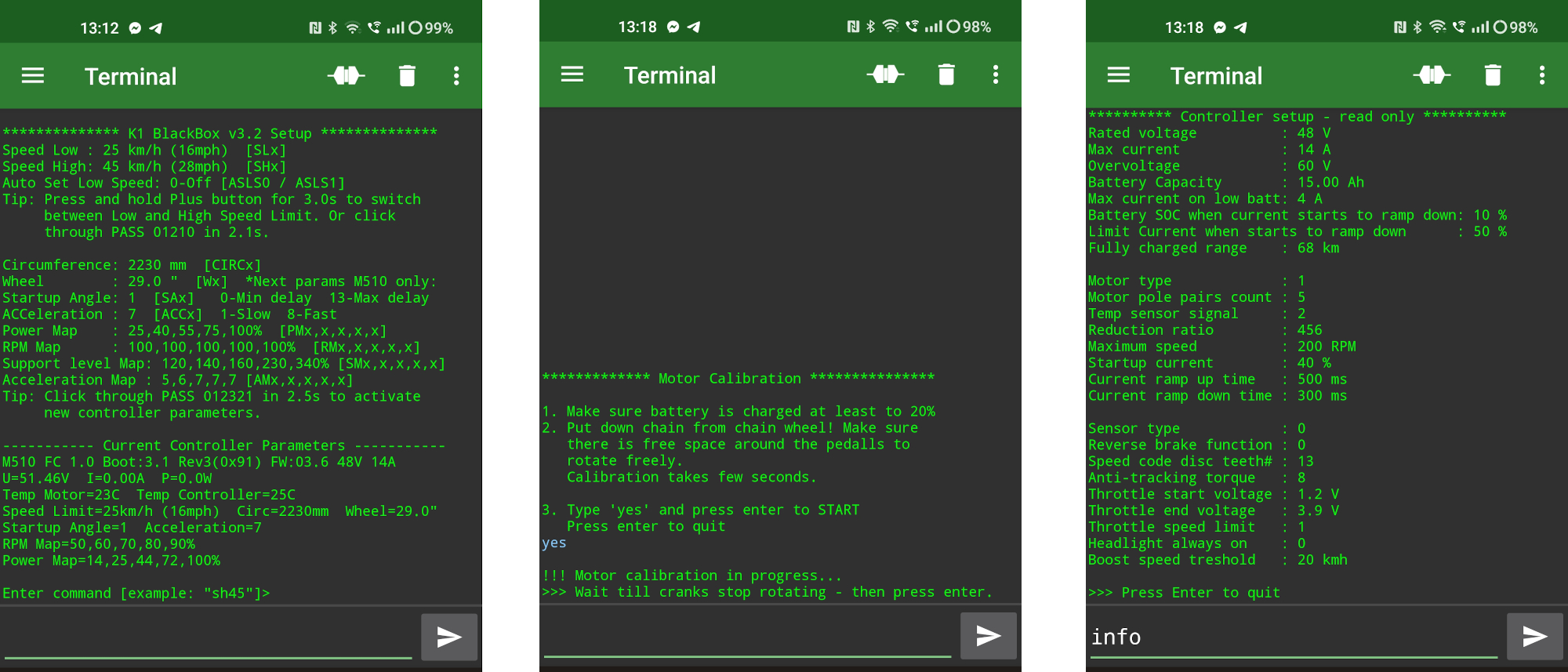The height and width of the screenshot is (672, 1568).
Task: Toggle connection icon on Motor Calibration screen
Action: [885, 74]
